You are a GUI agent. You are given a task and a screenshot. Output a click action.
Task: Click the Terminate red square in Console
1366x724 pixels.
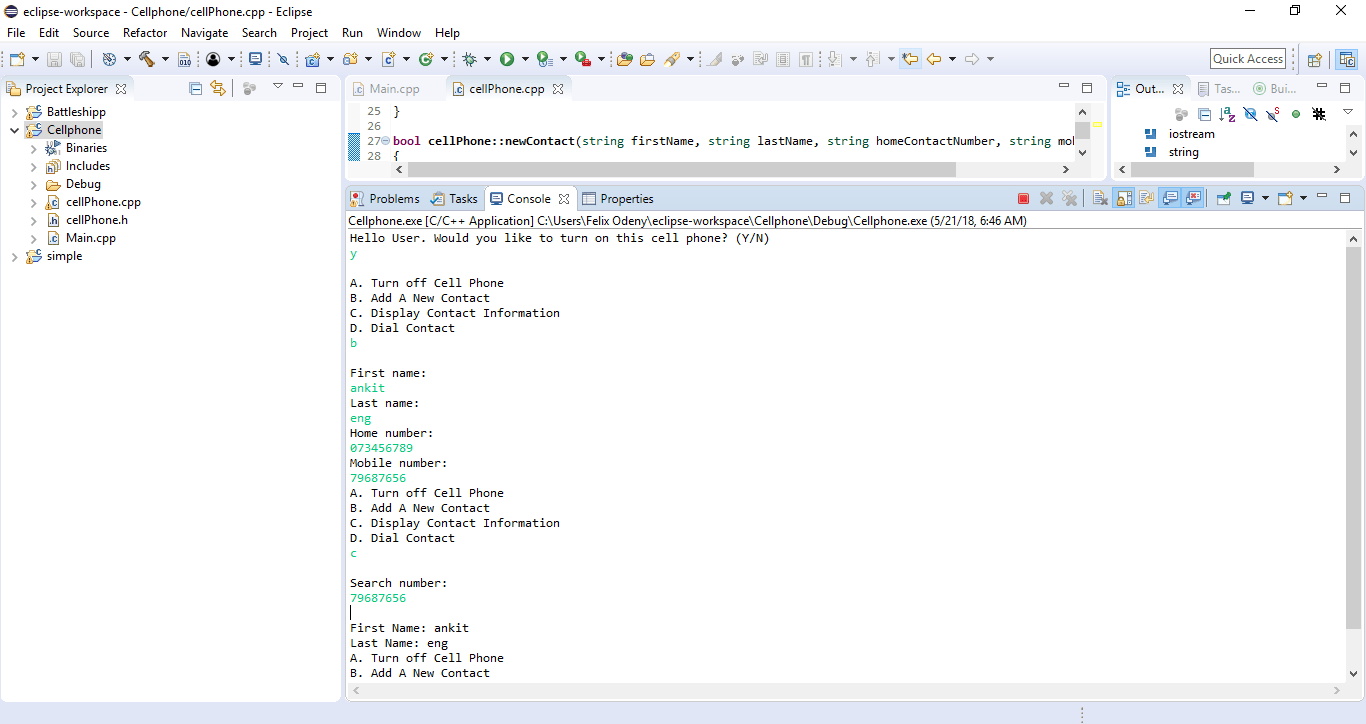1023,198
